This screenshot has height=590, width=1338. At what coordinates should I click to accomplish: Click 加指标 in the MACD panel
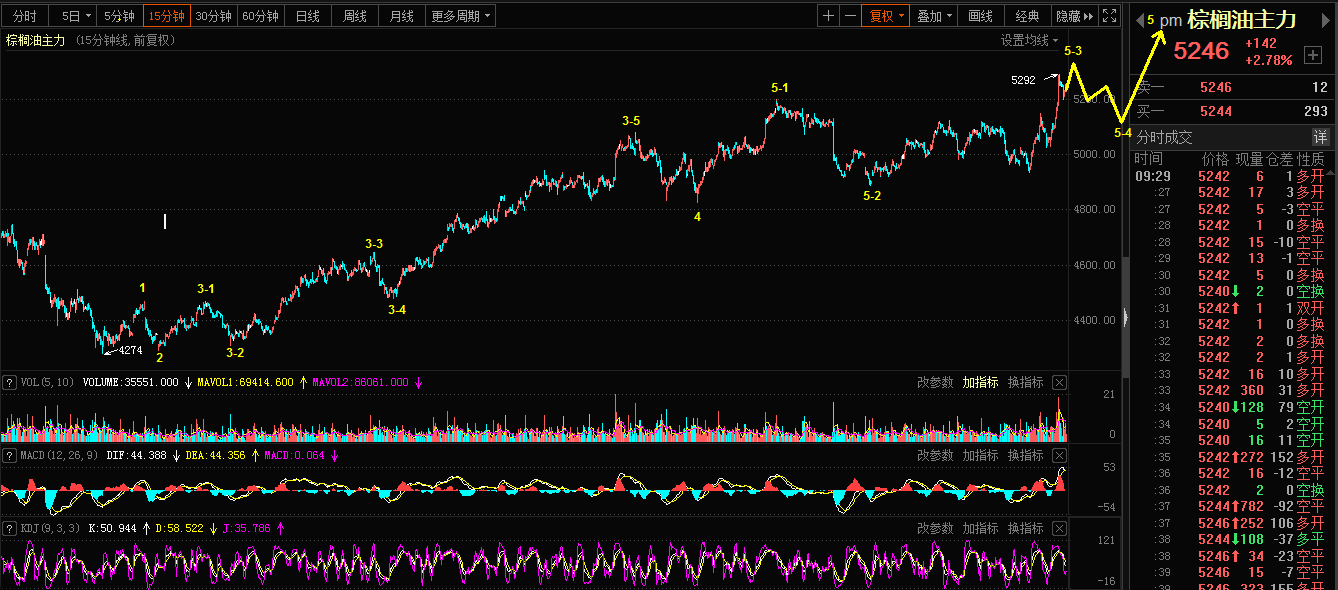pos(980,455)
